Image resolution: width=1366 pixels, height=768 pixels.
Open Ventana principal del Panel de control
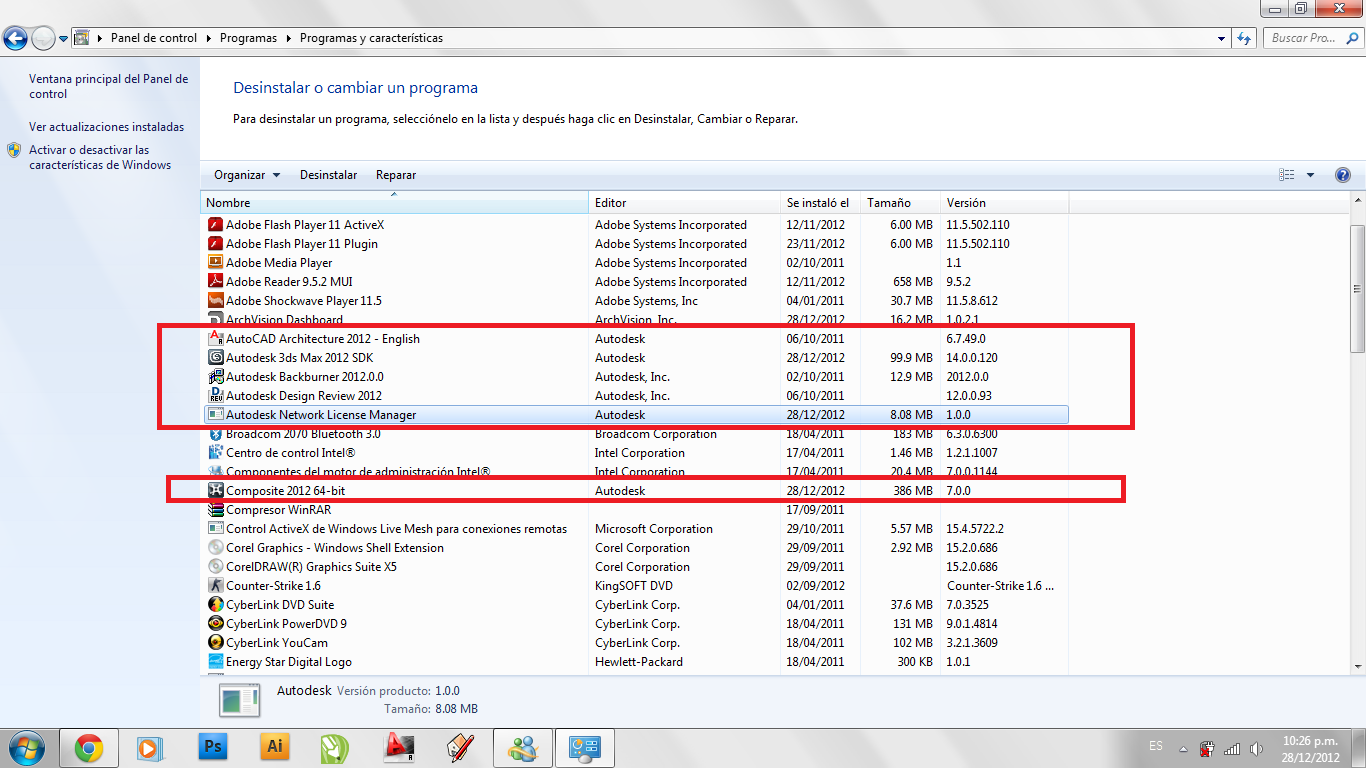click(x=108, y=86)
